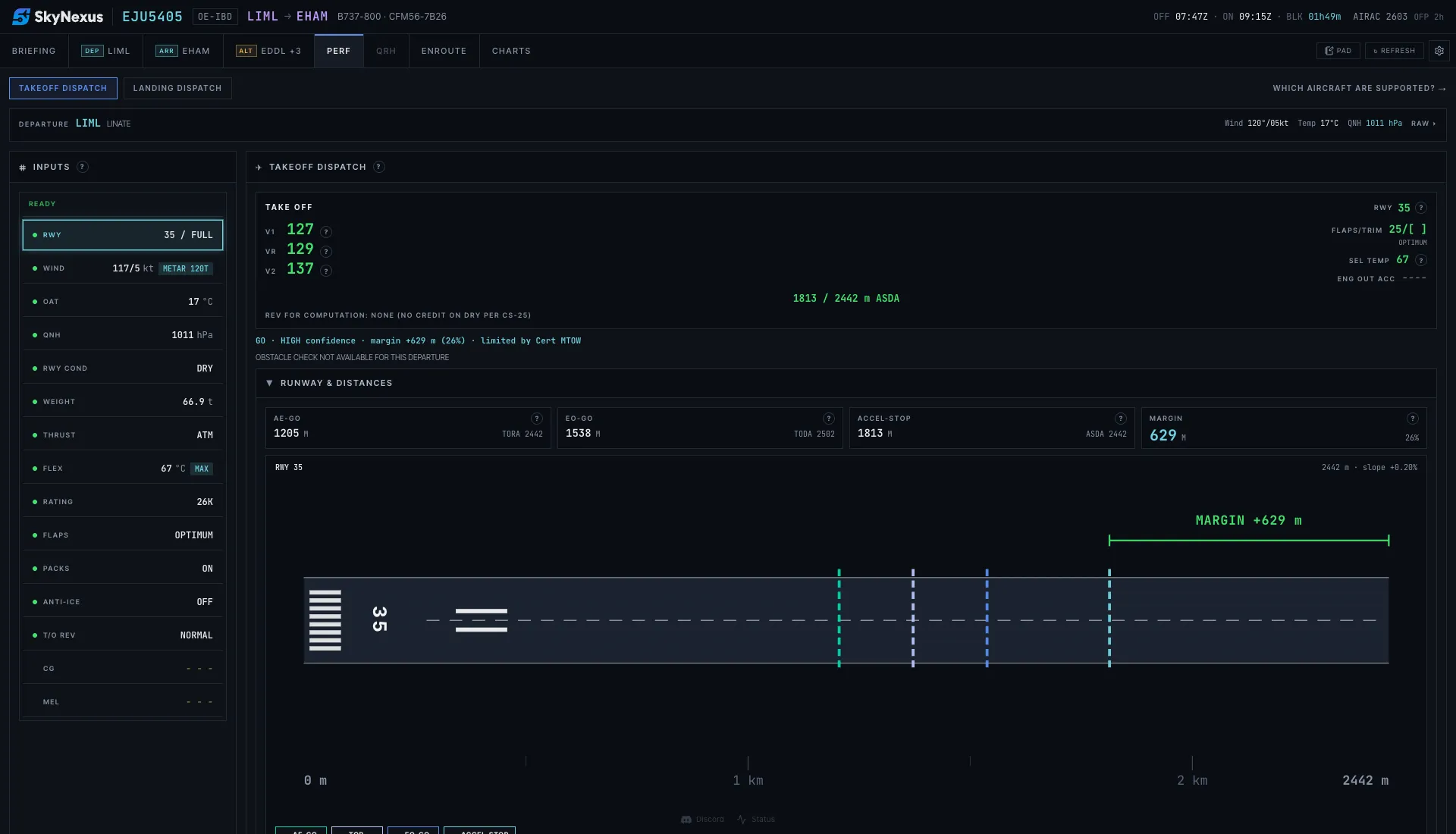Show help for the AE-GO card
The width and height of the screenshot is (1456, 834).
click(537, 419)
